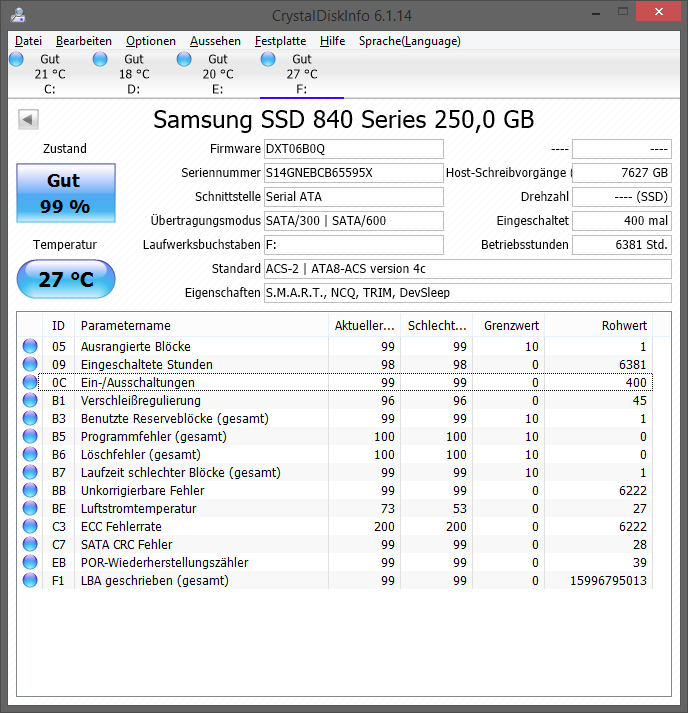The image size is (688, 713).
Task: Click the previous disk arrow button
Action: 28,120
